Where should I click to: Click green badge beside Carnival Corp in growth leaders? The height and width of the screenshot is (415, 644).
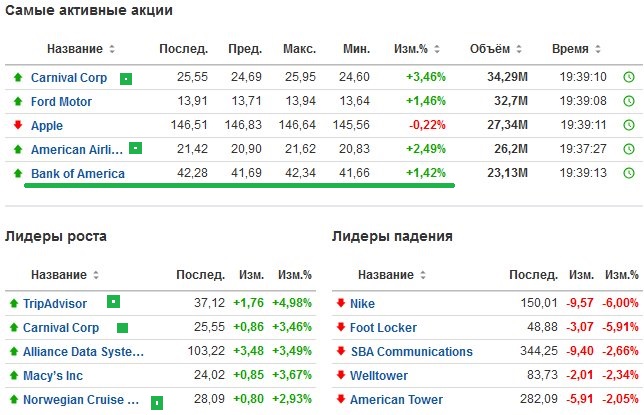coord(122,328)
